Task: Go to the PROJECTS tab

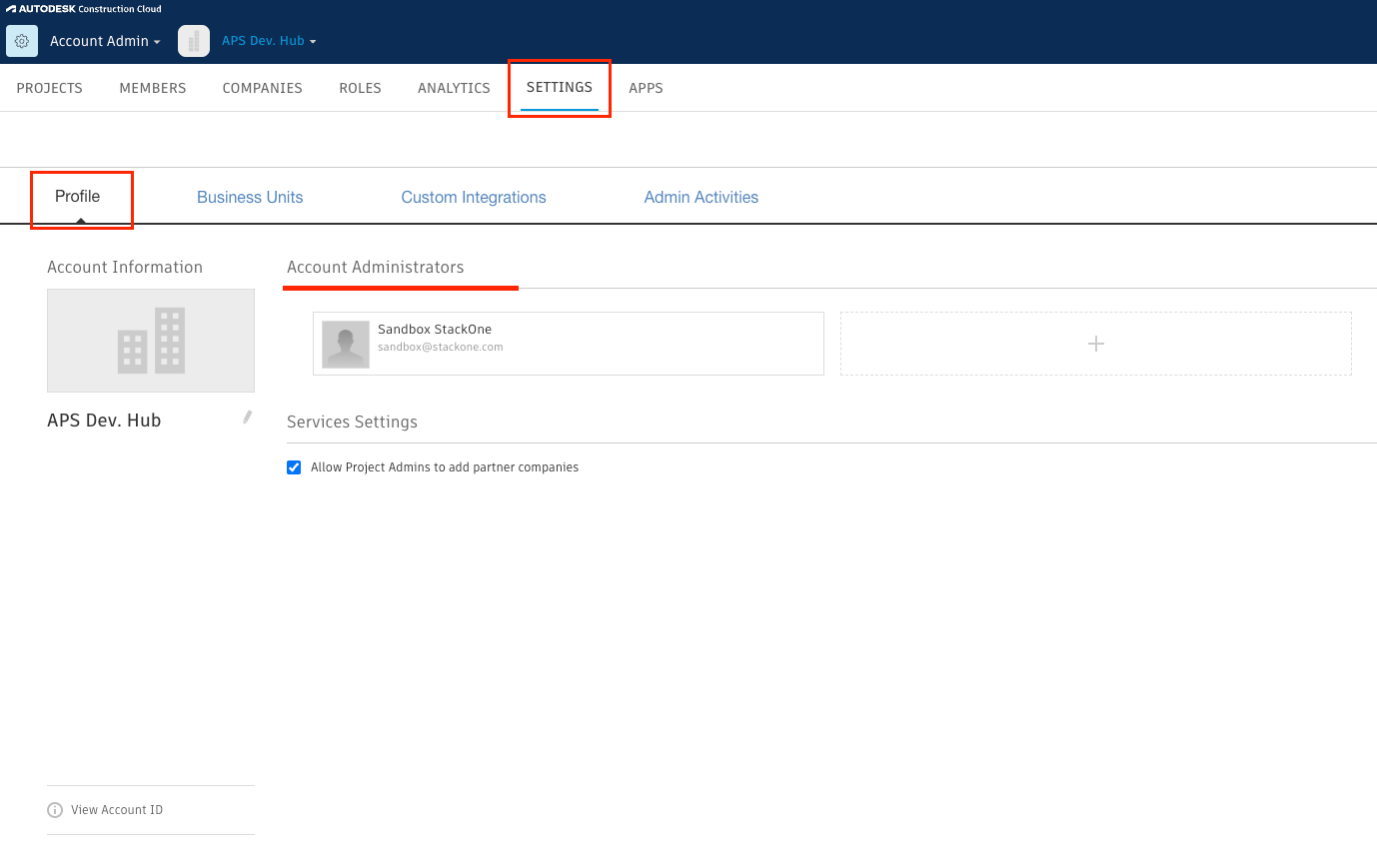Action: 50,88
